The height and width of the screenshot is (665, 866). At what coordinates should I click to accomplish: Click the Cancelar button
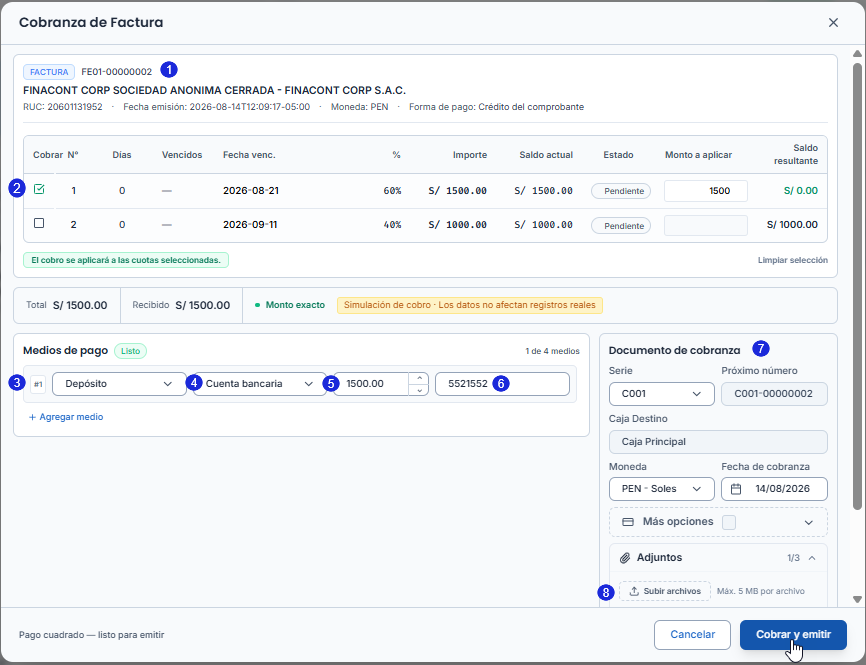click(693, 635)
